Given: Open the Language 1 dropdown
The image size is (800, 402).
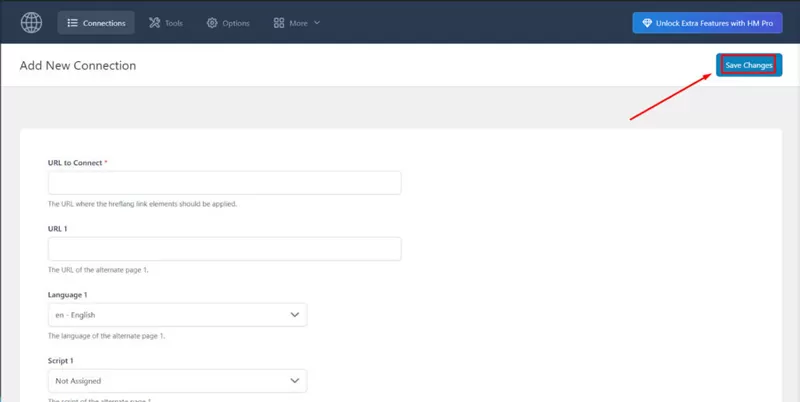Looking at the screenshot, I should click(177, 315).
